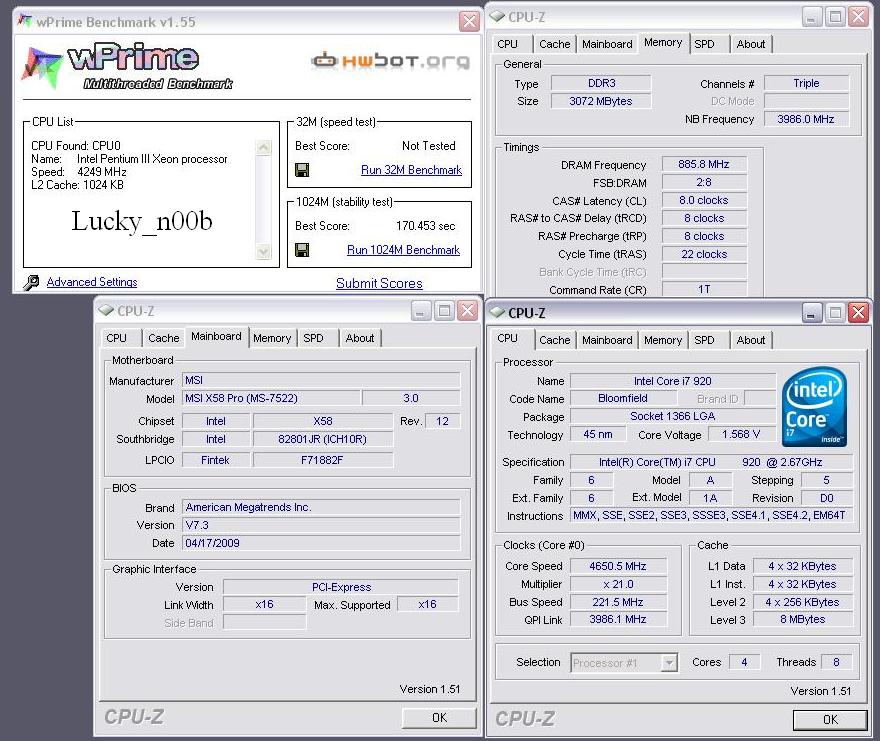
Task: Click the Level 3 cache value 8 MBytes
Action: coord(803,619)
